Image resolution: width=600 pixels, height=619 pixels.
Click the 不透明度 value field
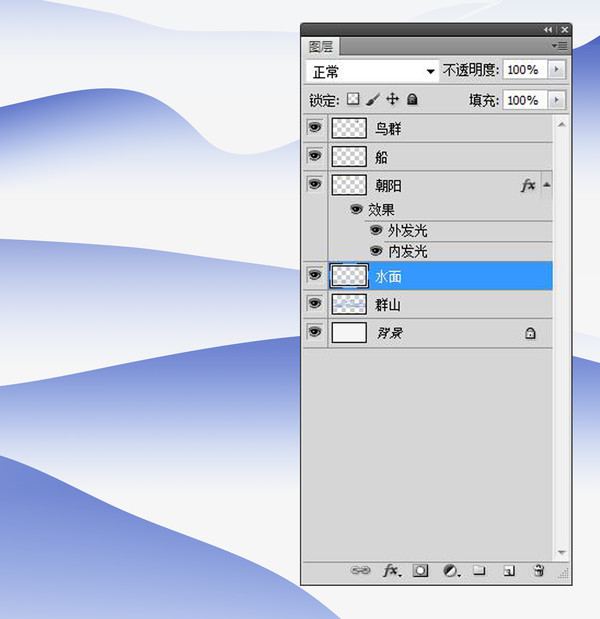pyautogui.click(x=525, y=70)
